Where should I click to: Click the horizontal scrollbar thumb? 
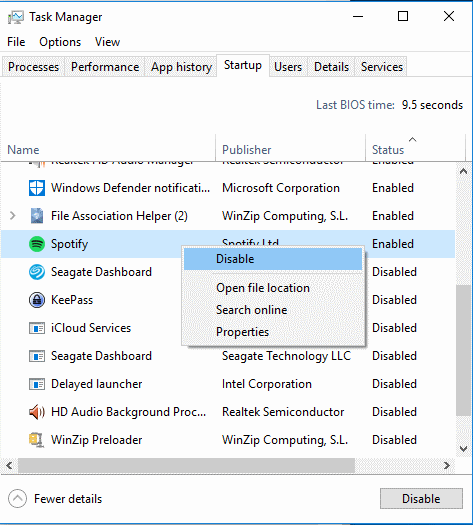point(186,465)
